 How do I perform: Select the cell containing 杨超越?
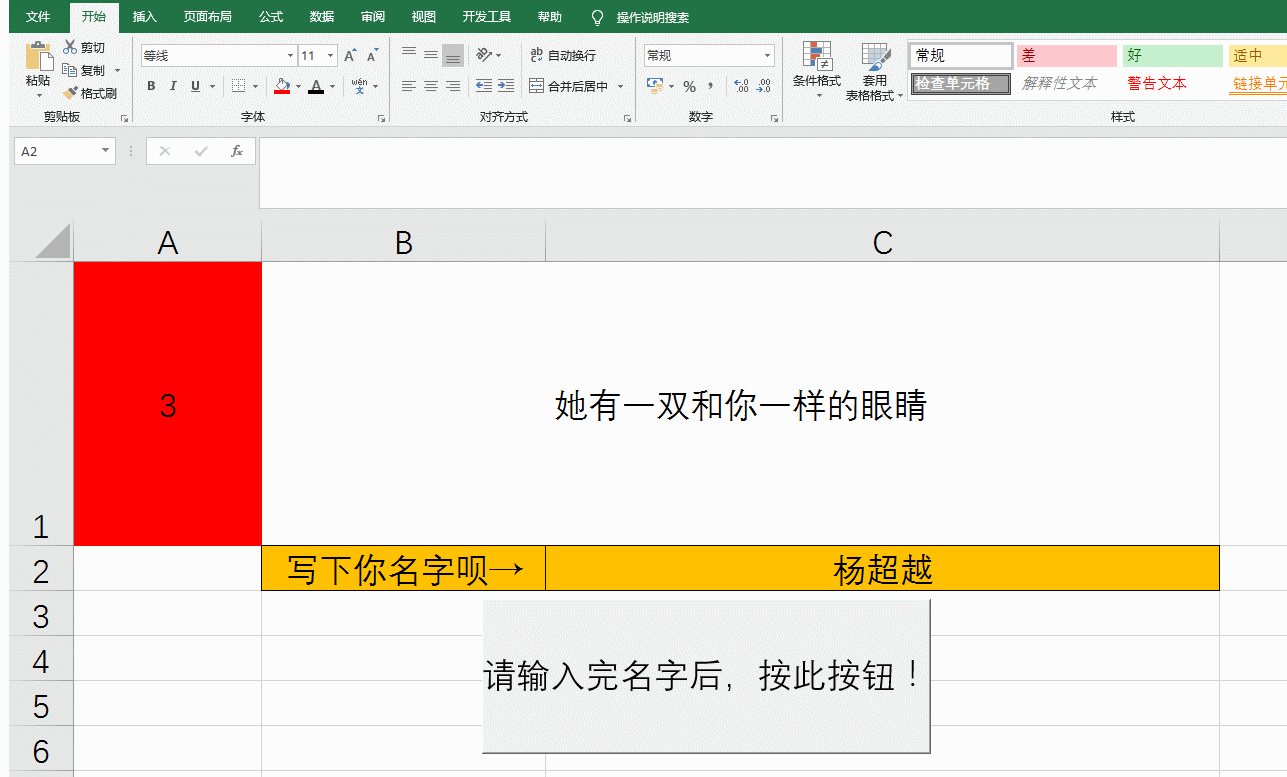(882, 569)
